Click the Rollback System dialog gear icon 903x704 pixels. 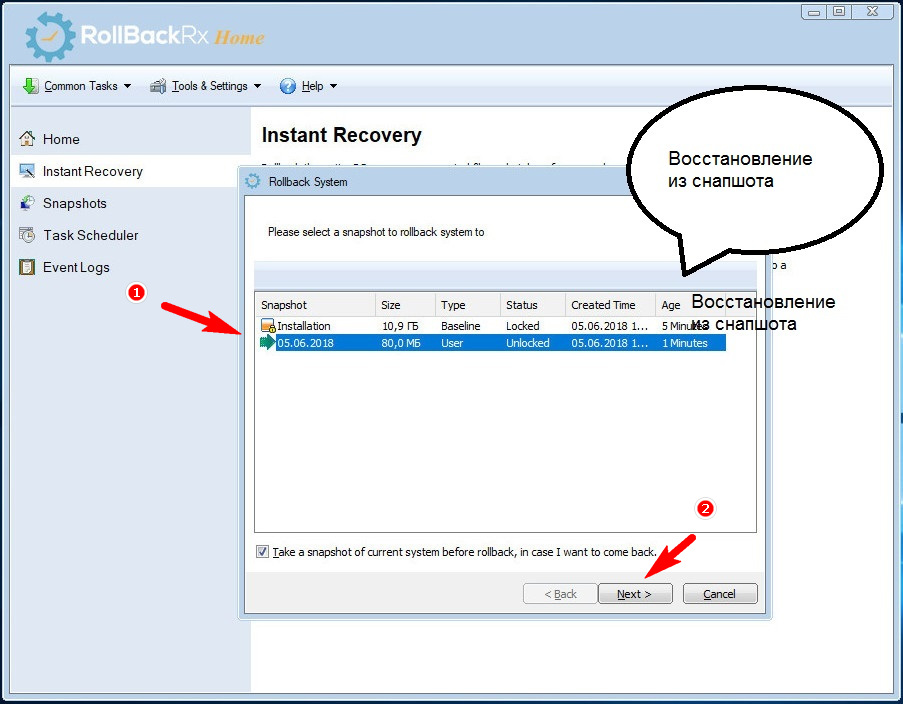point(252,181)
